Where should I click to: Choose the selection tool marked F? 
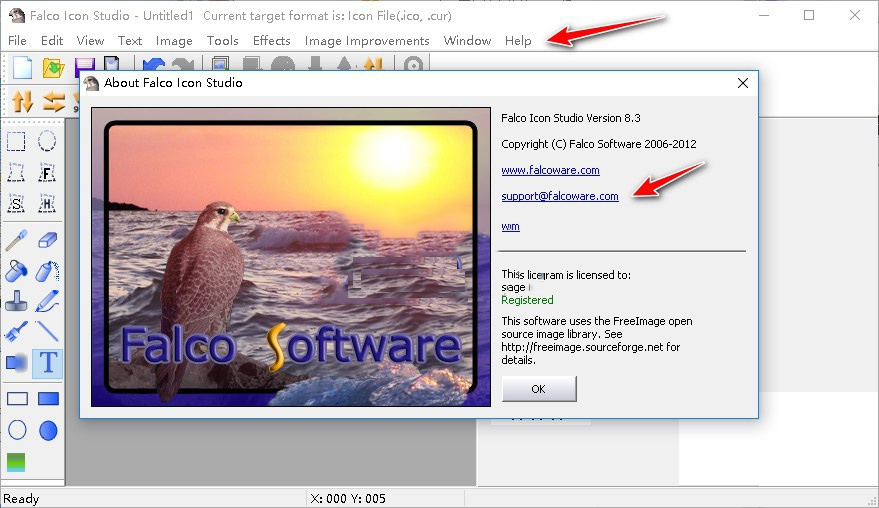(x=47, y=173)
